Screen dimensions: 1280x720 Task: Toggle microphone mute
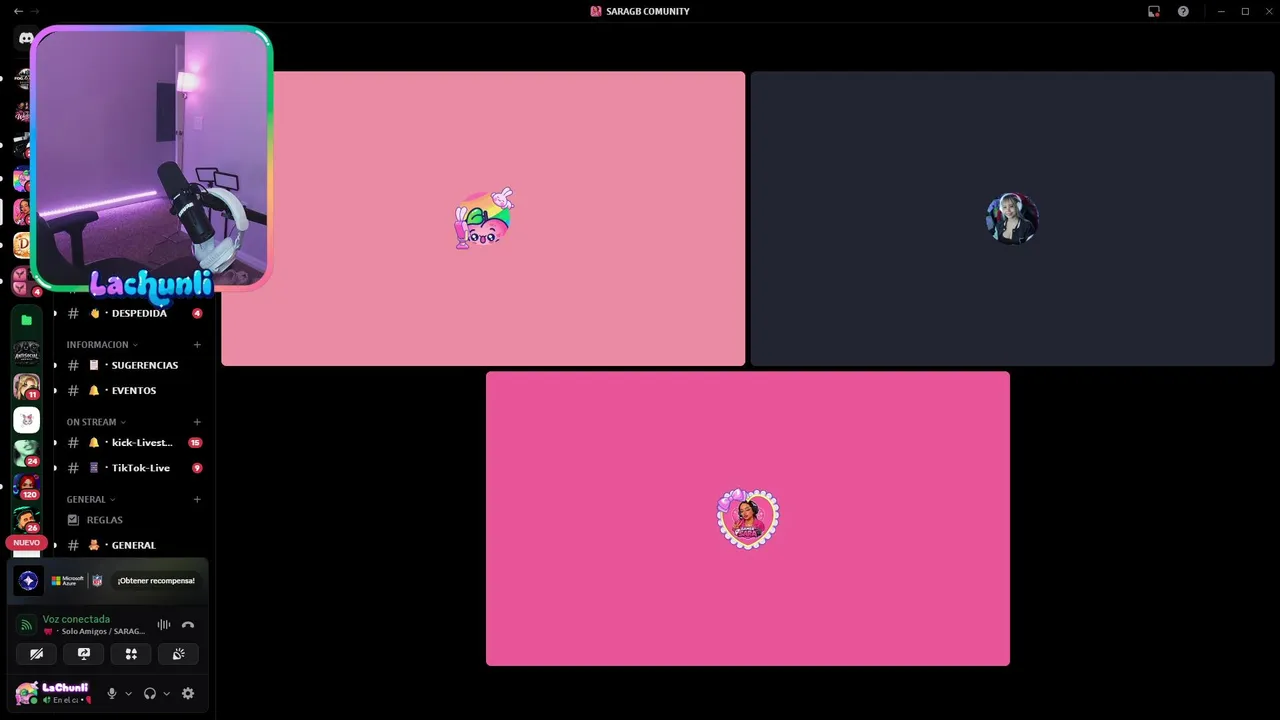click(112, 693)
